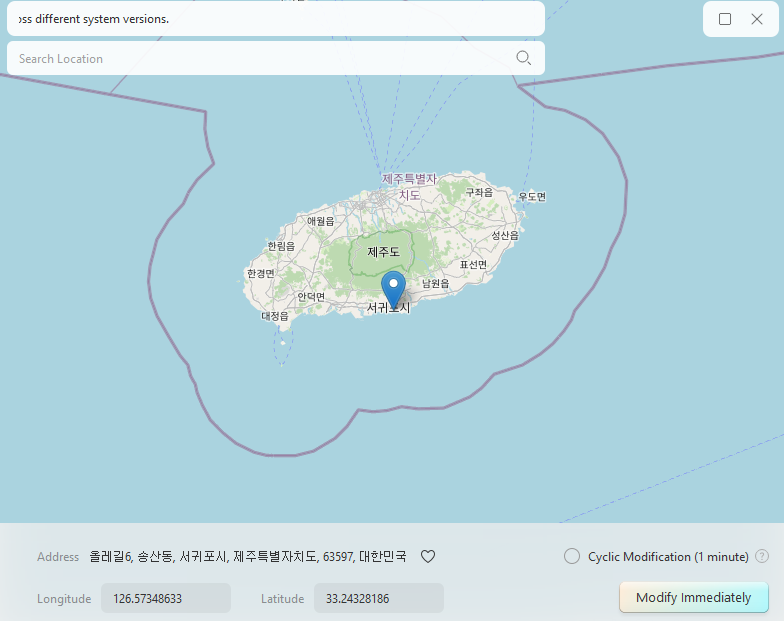784x621 pixels.
Task: Click the 남원읍 label on map
Action: point(435,284)
